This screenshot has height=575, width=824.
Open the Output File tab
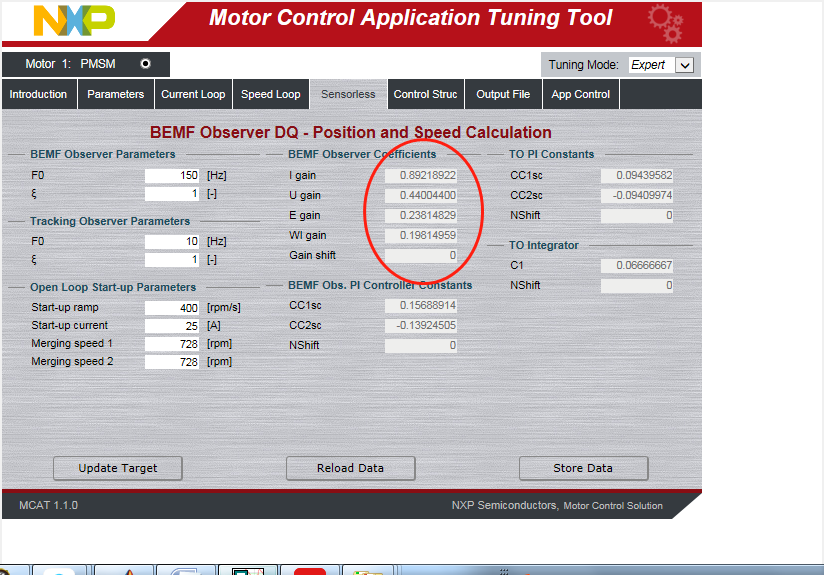503,94
